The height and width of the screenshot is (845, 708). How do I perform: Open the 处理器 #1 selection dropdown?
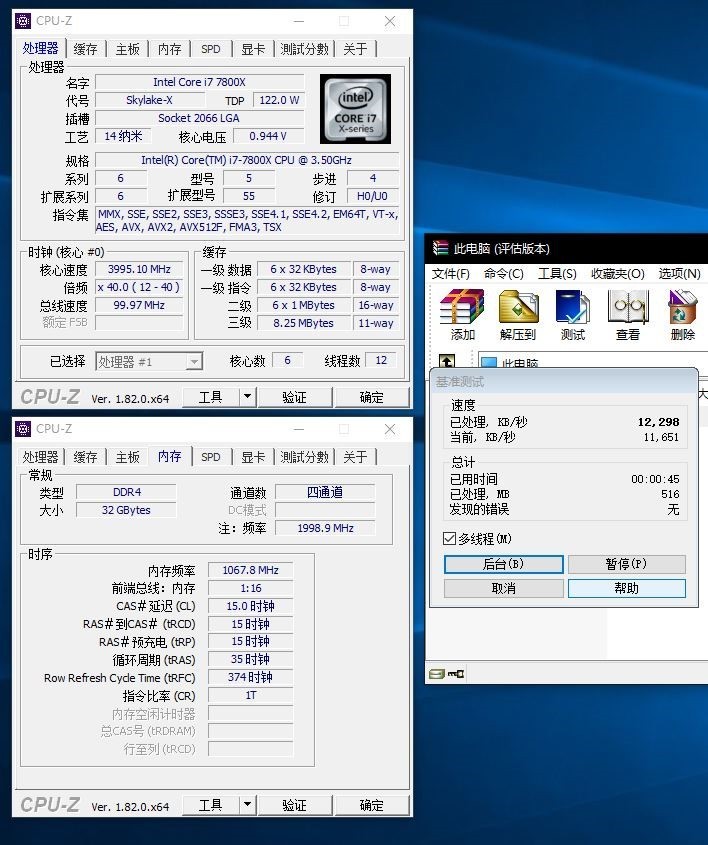(x=194, y=361)
